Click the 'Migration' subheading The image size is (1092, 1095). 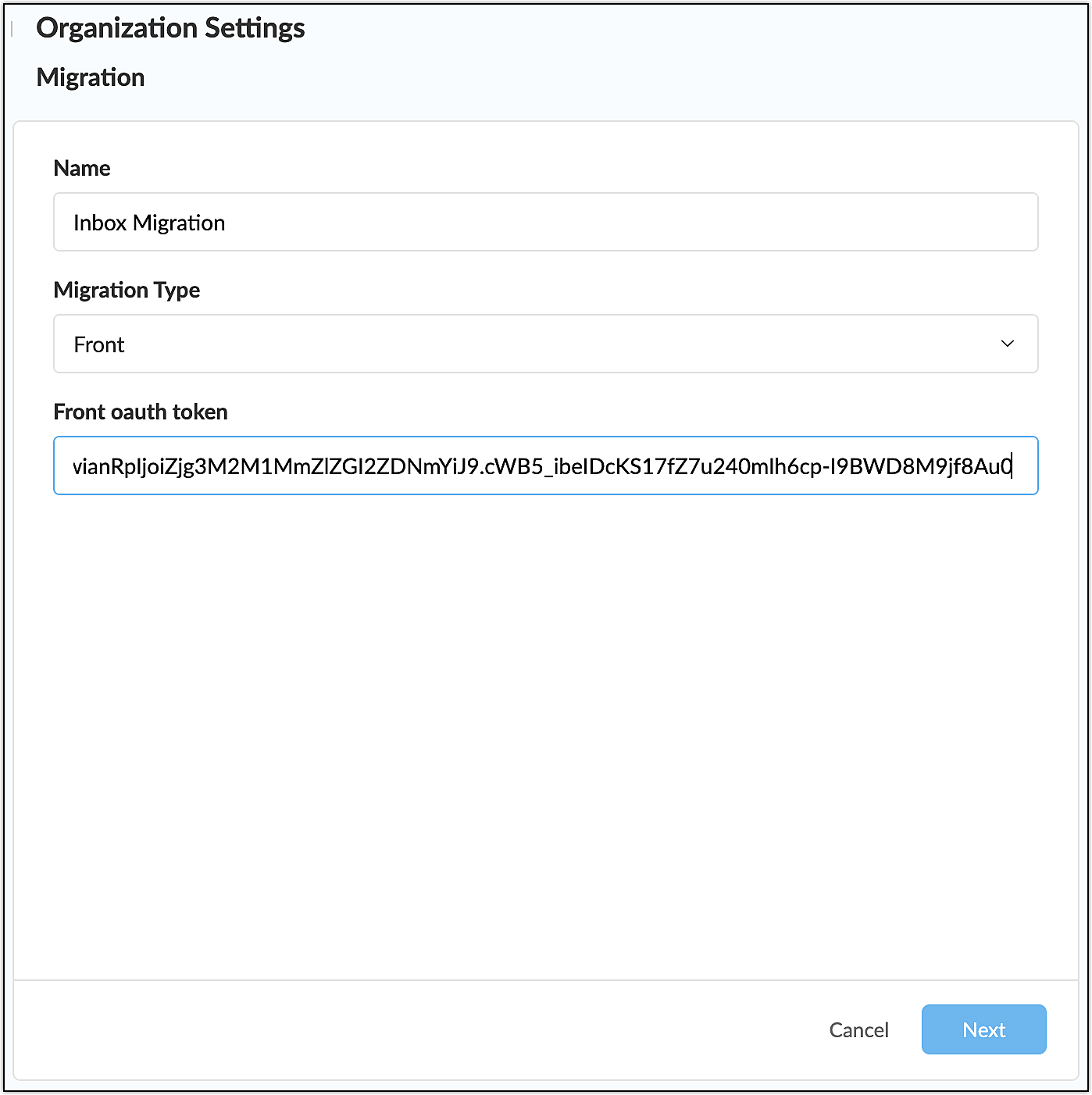point(91,77)
